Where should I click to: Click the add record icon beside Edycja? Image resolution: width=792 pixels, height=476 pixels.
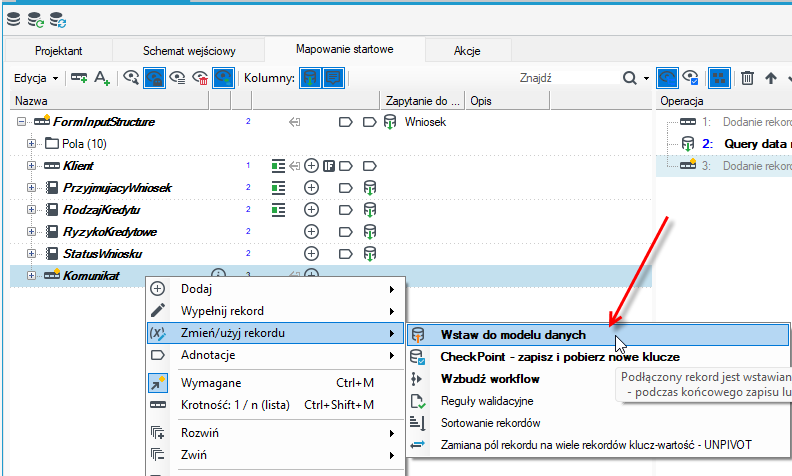(x=79, y=78)
